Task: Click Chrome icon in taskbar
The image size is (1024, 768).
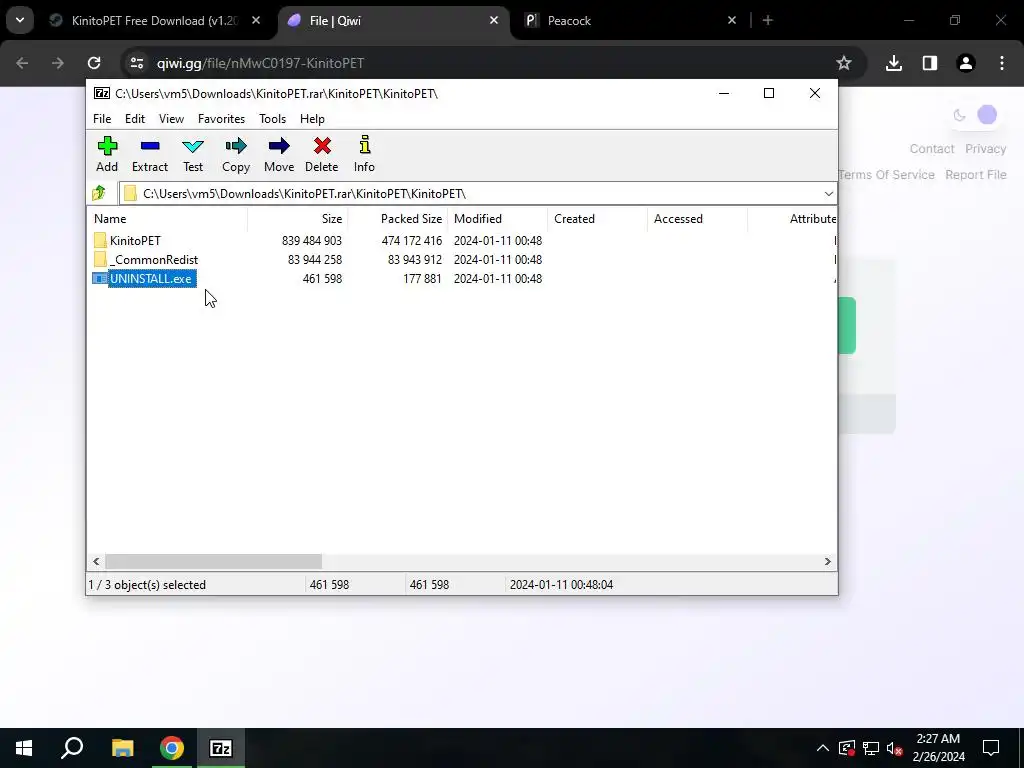Action: click(172, 748)
